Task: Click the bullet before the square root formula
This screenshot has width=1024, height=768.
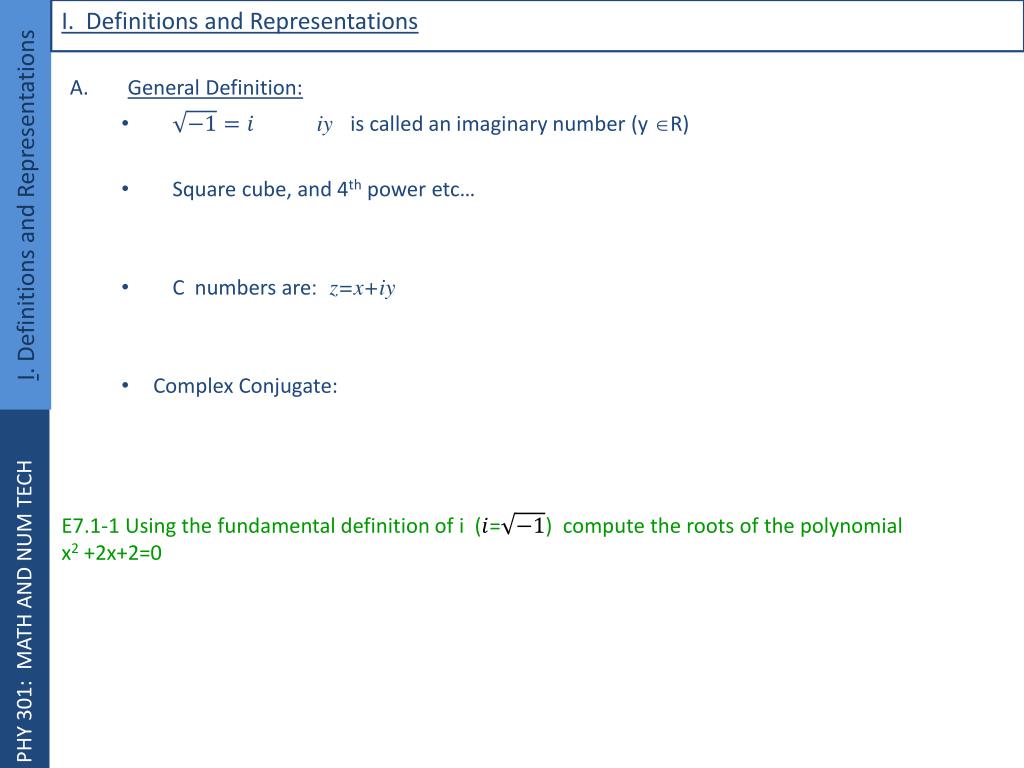Action: click(125, 123)
